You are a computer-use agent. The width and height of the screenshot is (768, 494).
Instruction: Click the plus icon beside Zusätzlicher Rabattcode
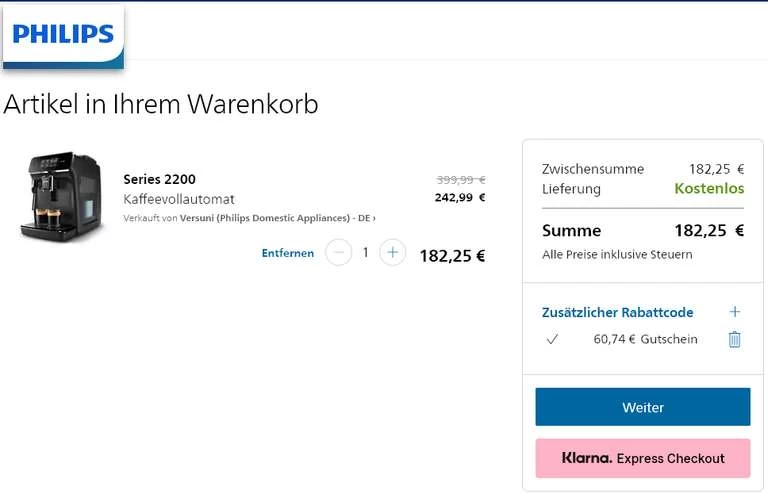click(x=735, y=312)
